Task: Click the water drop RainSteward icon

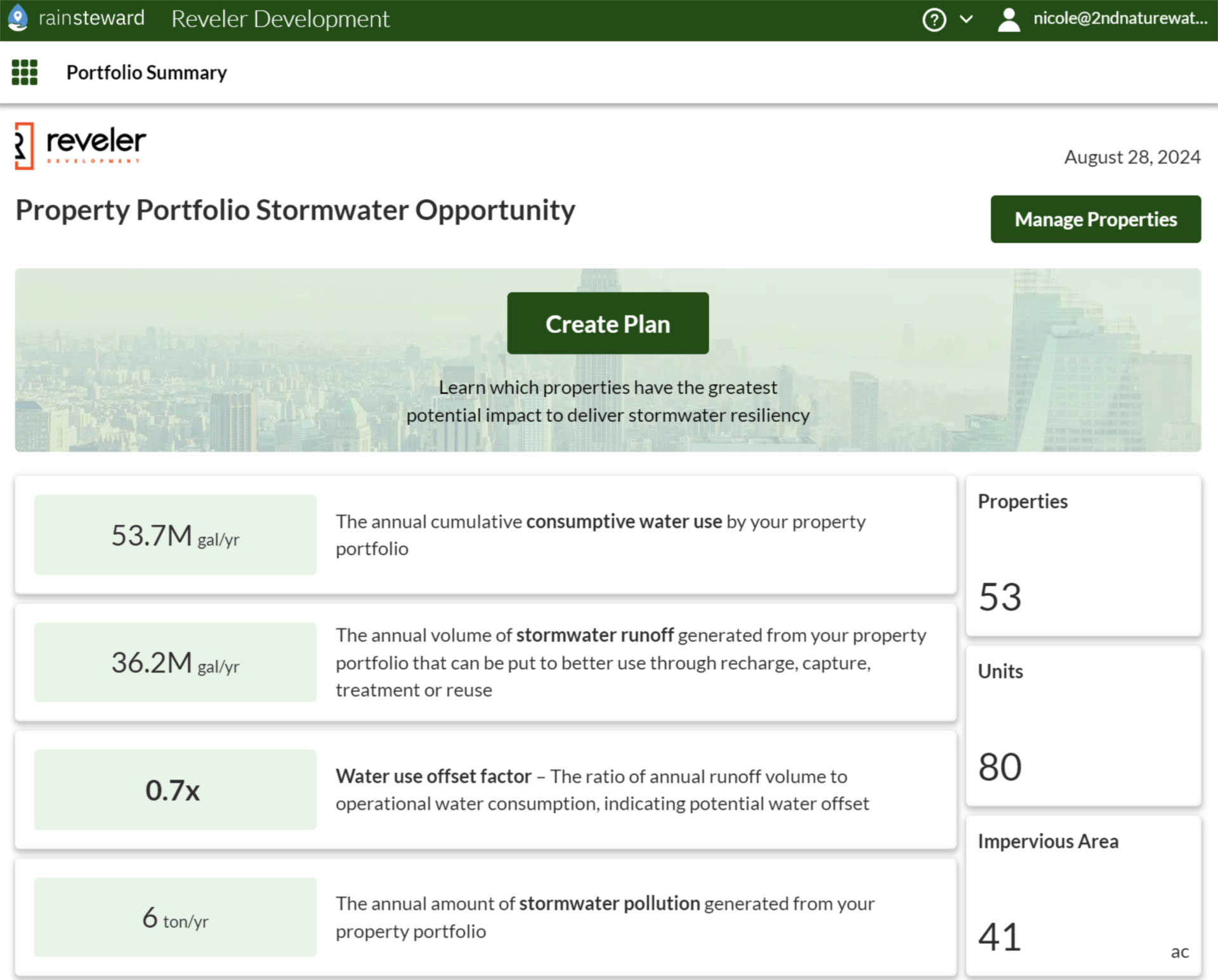Action: [x=19, y=19]
